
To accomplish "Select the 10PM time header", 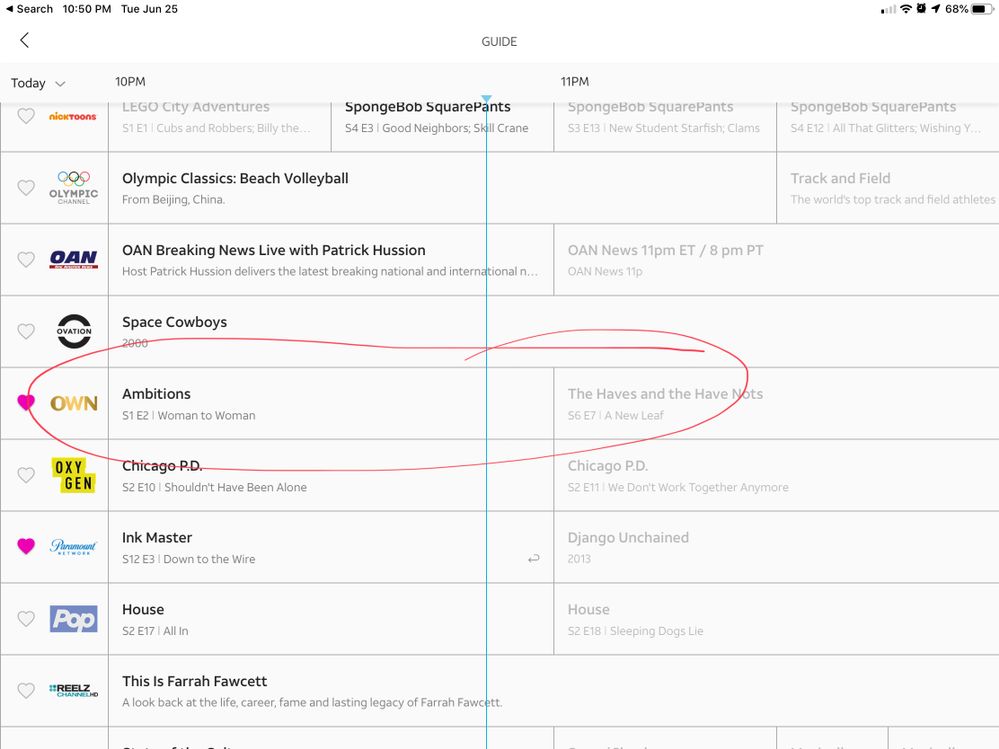I will pos(130,82).
